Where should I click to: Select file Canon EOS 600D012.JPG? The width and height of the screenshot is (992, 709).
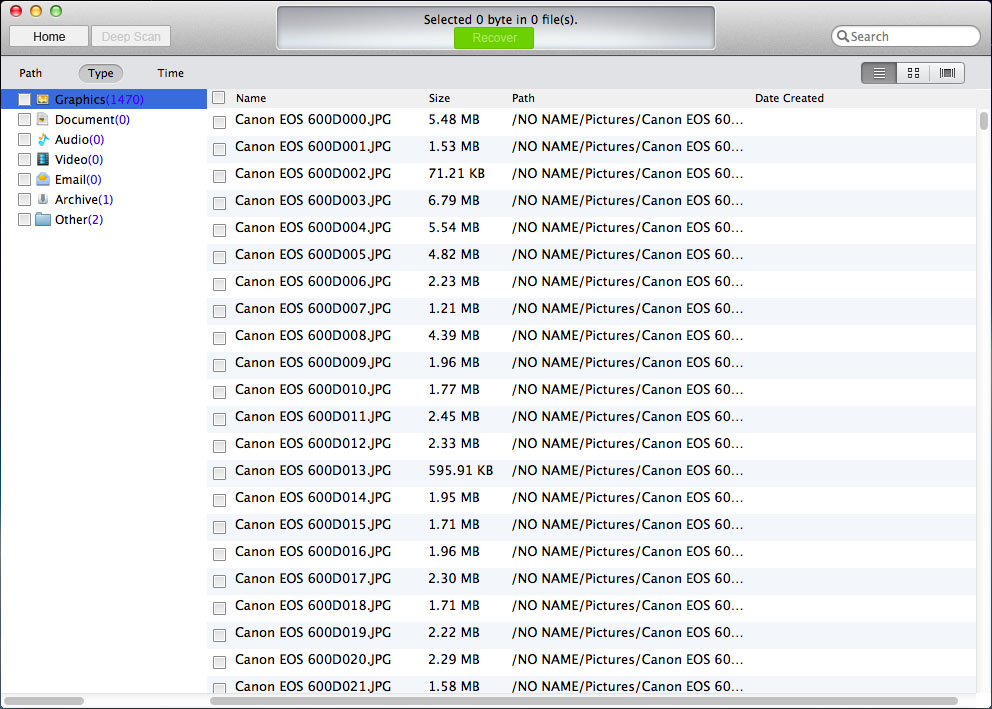click(x=313, y=443)
